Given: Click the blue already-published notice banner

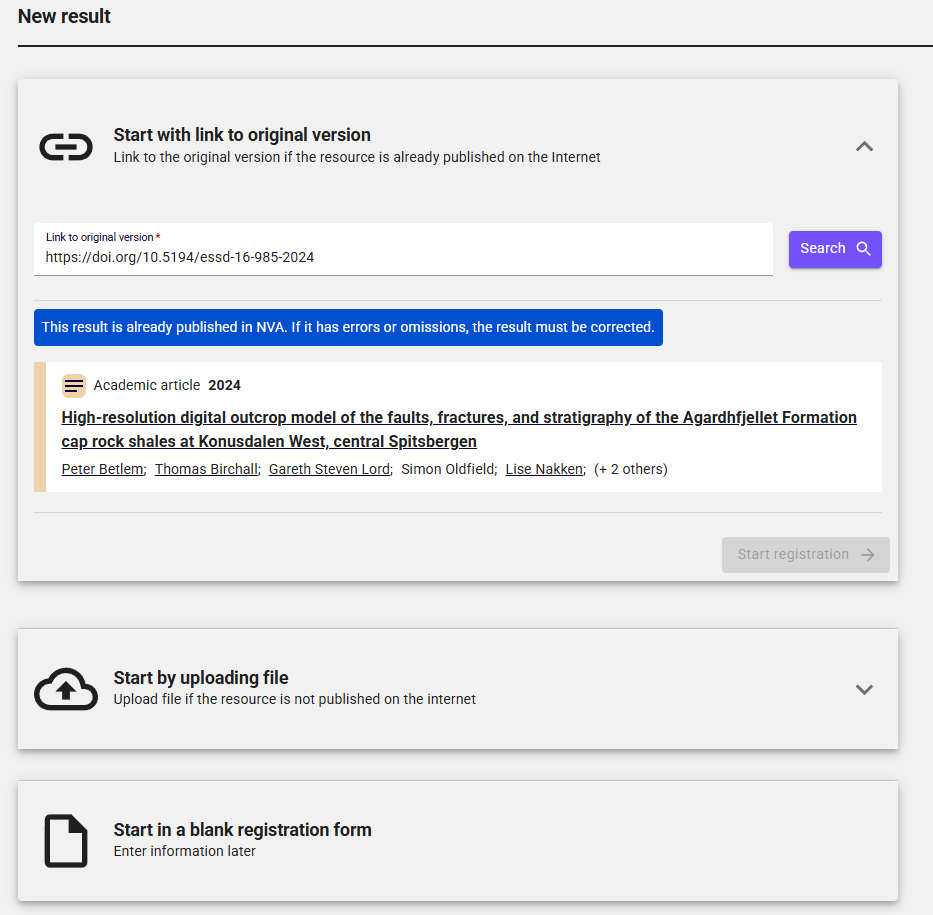Looking at the screenshot, I should click(x=348, y=327).
